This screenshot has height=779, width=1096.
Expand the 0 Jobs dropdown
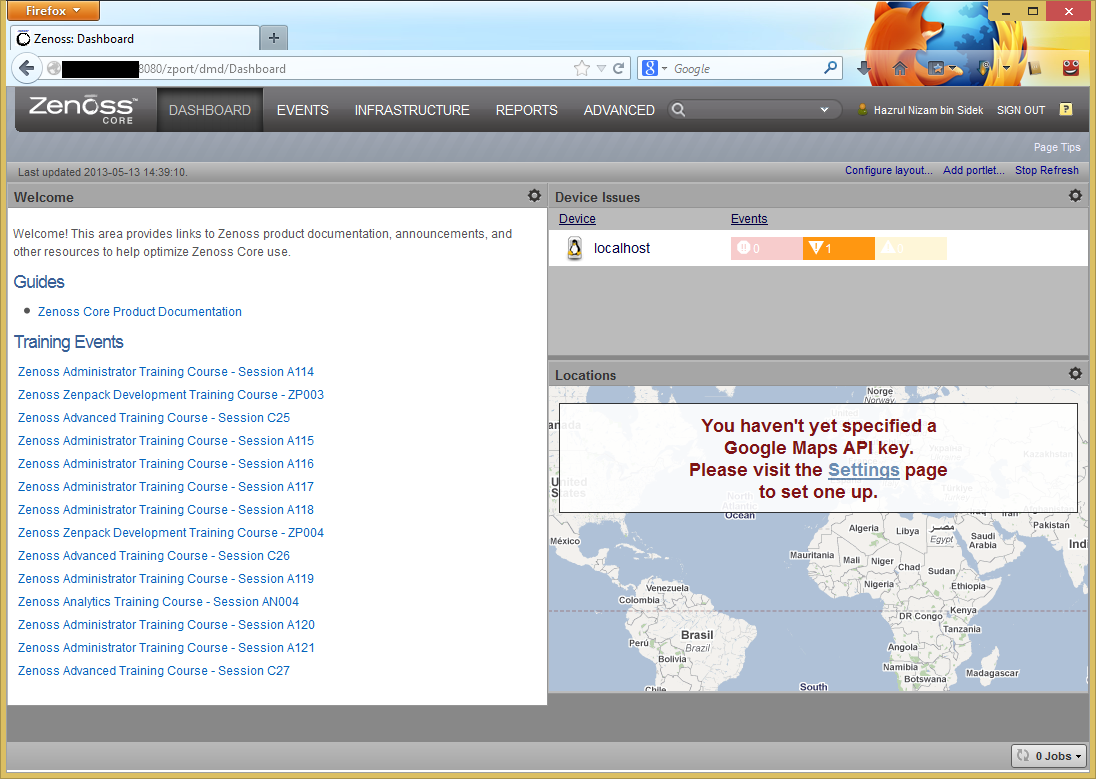click(1049, 756)
